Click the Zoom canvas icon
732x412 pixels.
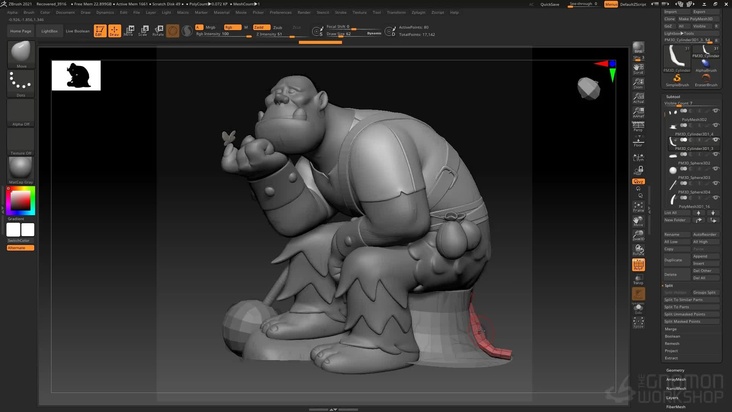[x=638, y=83]
